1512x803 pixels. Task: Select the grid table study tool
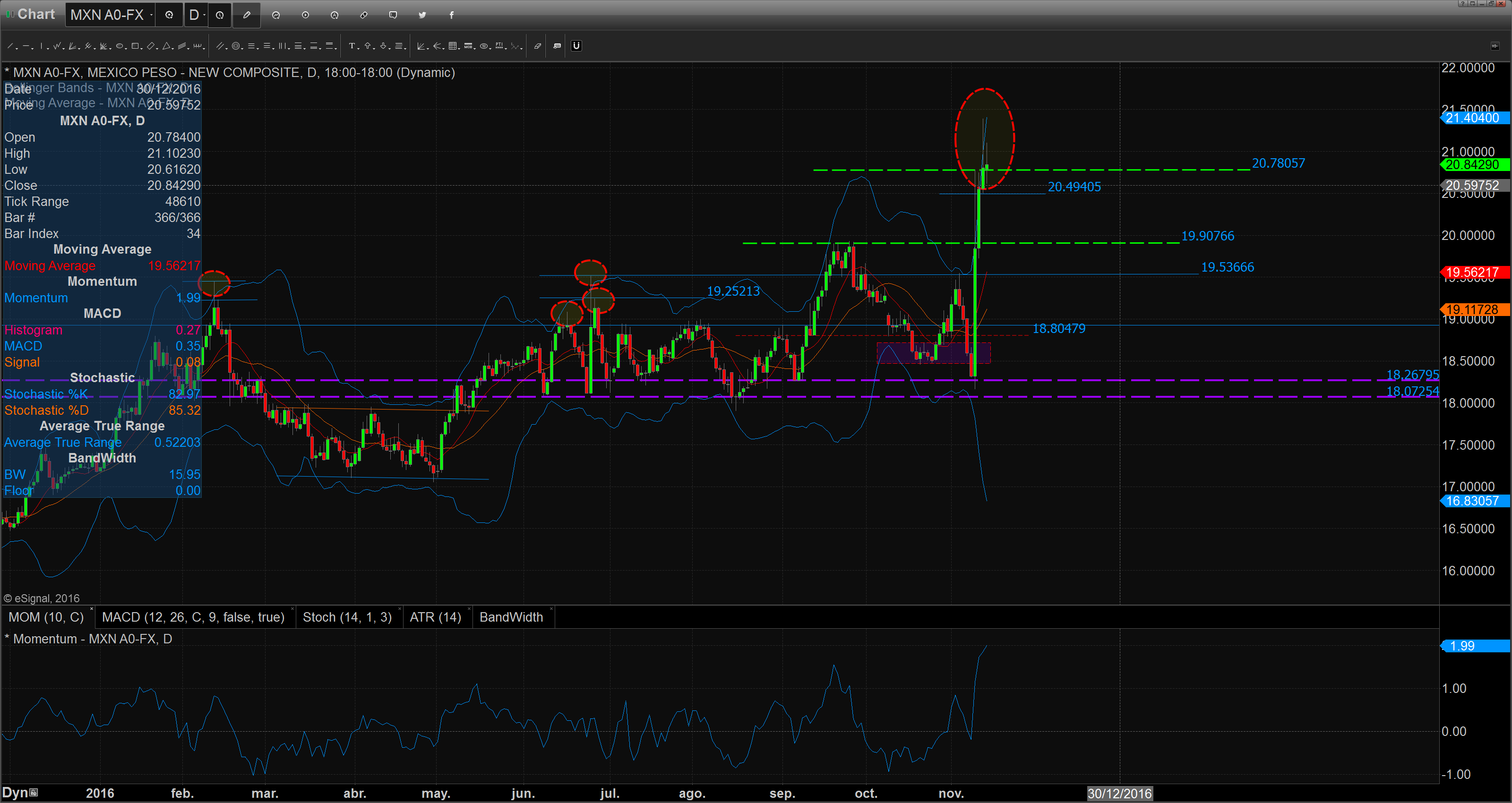click(x=453, y=46)
